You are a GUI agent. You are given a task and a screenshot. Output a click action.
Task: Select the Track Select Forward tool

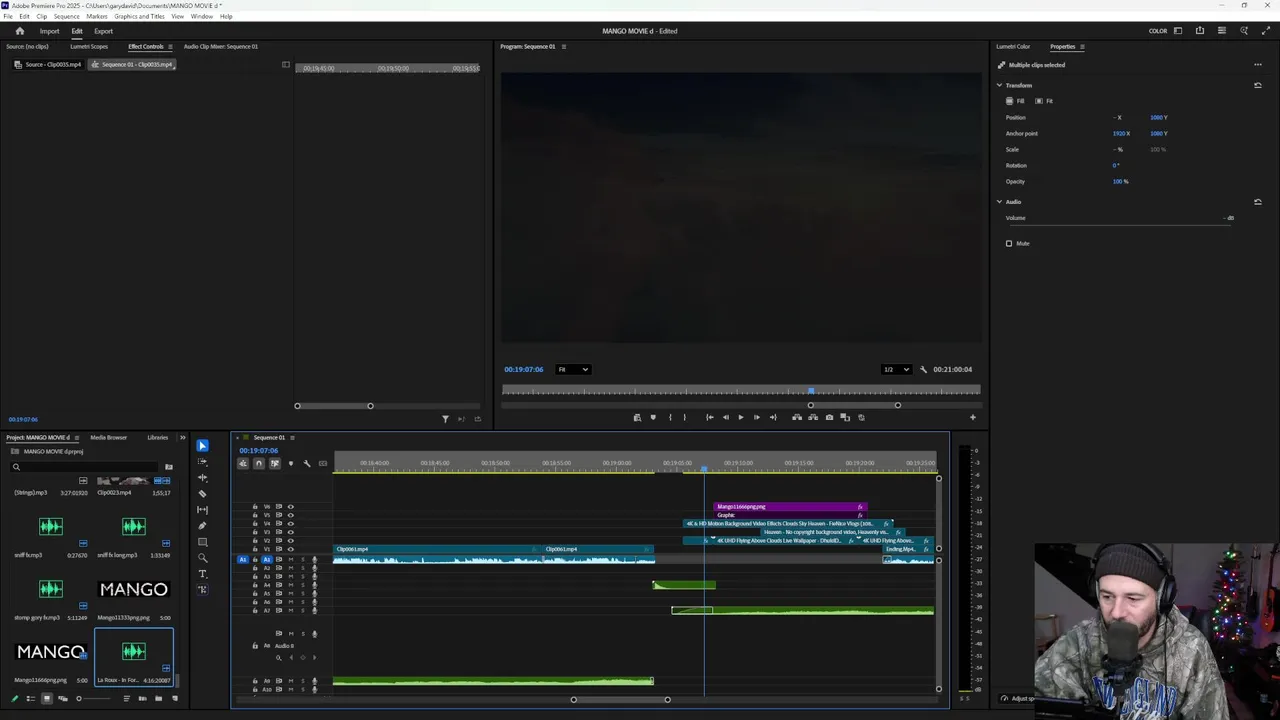click(202, 462)
